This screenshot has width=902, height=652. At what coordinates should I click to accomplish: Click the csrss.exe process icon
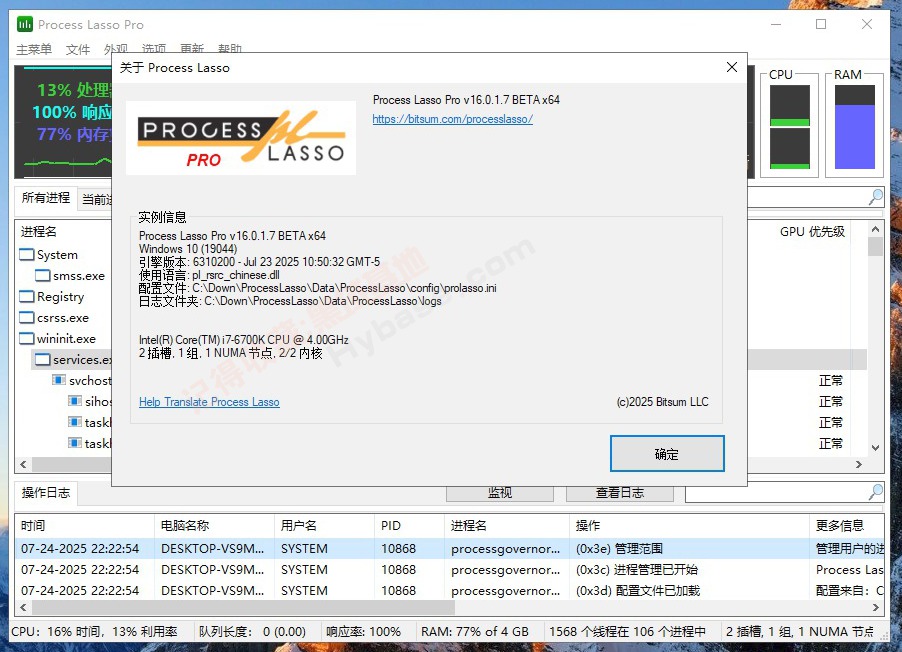pyautogui.click(x=26, y=318)
